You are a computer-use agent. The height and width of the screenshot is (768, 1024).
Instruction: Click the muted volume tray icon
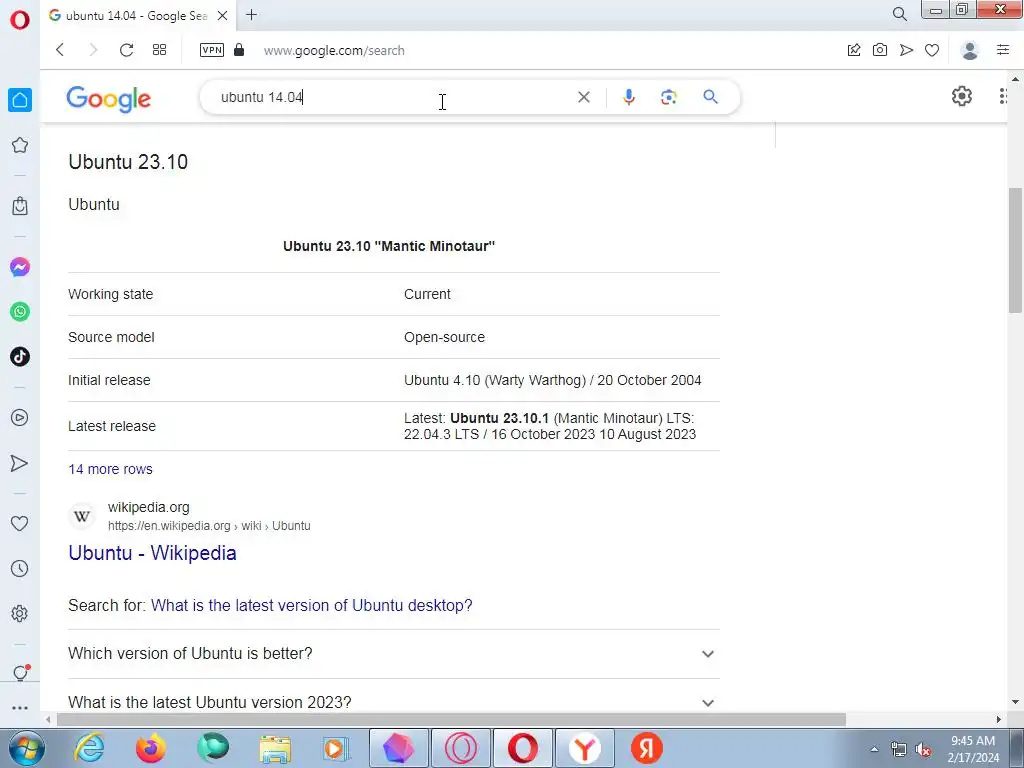923,749
